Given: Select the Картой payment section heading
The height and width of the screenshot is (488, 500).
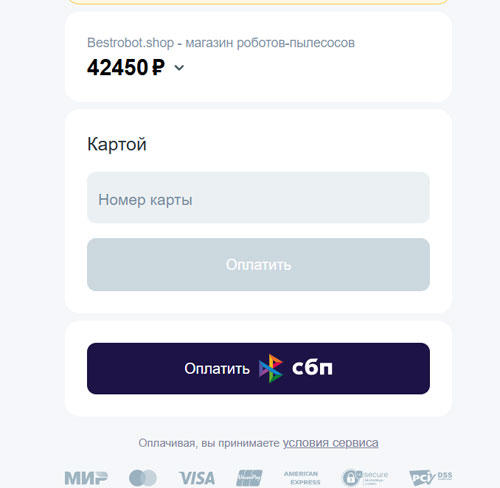Looking at the screenshot, I should coord(117,144).
